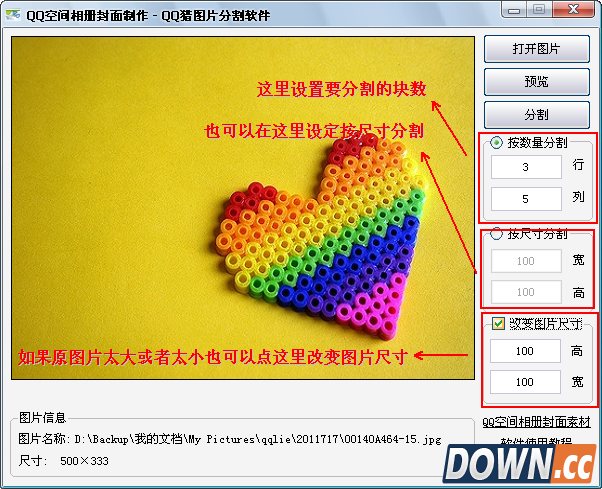The height and width of the screenshot is (489, 602).
Task: Minimize the QQ猪图片分割软件 window
Action: pyautogui.click(x=514, y=9)
